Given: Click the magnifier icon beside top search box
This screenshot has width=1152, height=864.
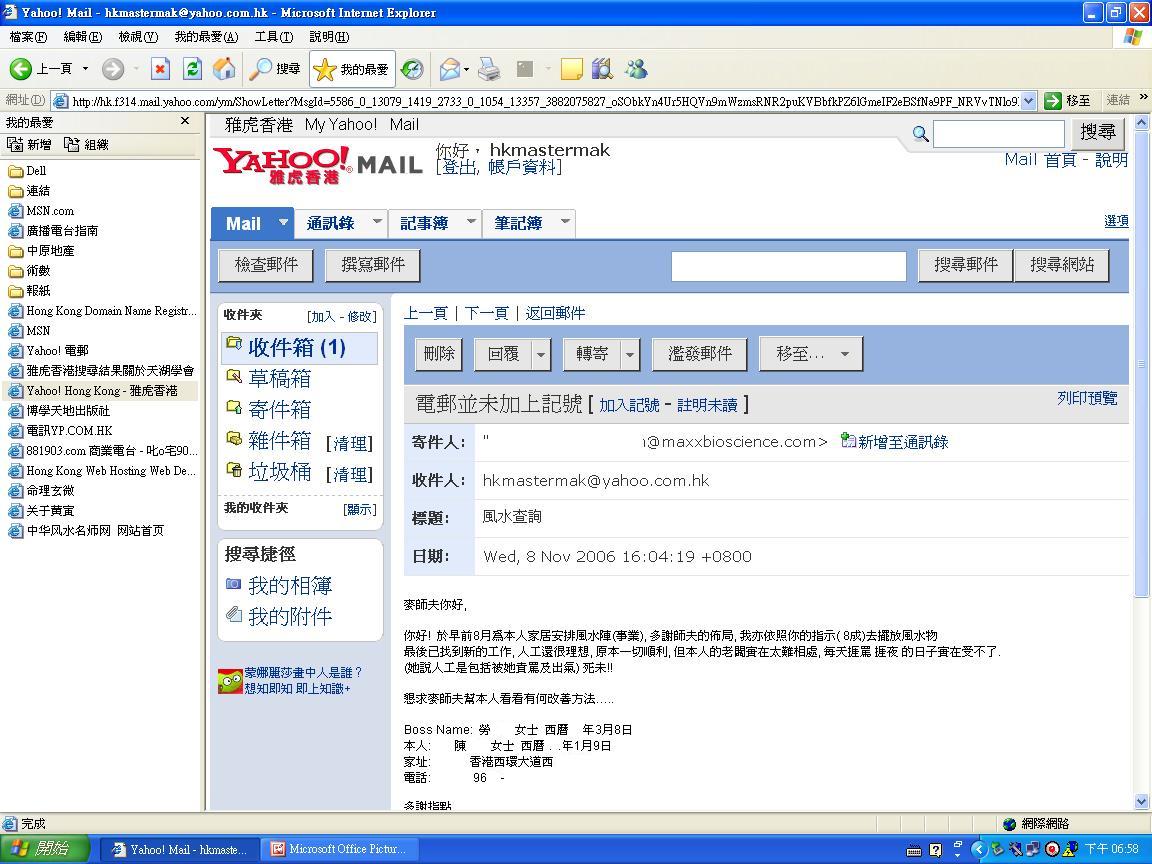Looking at the screenshot, I should coord(920,134).
